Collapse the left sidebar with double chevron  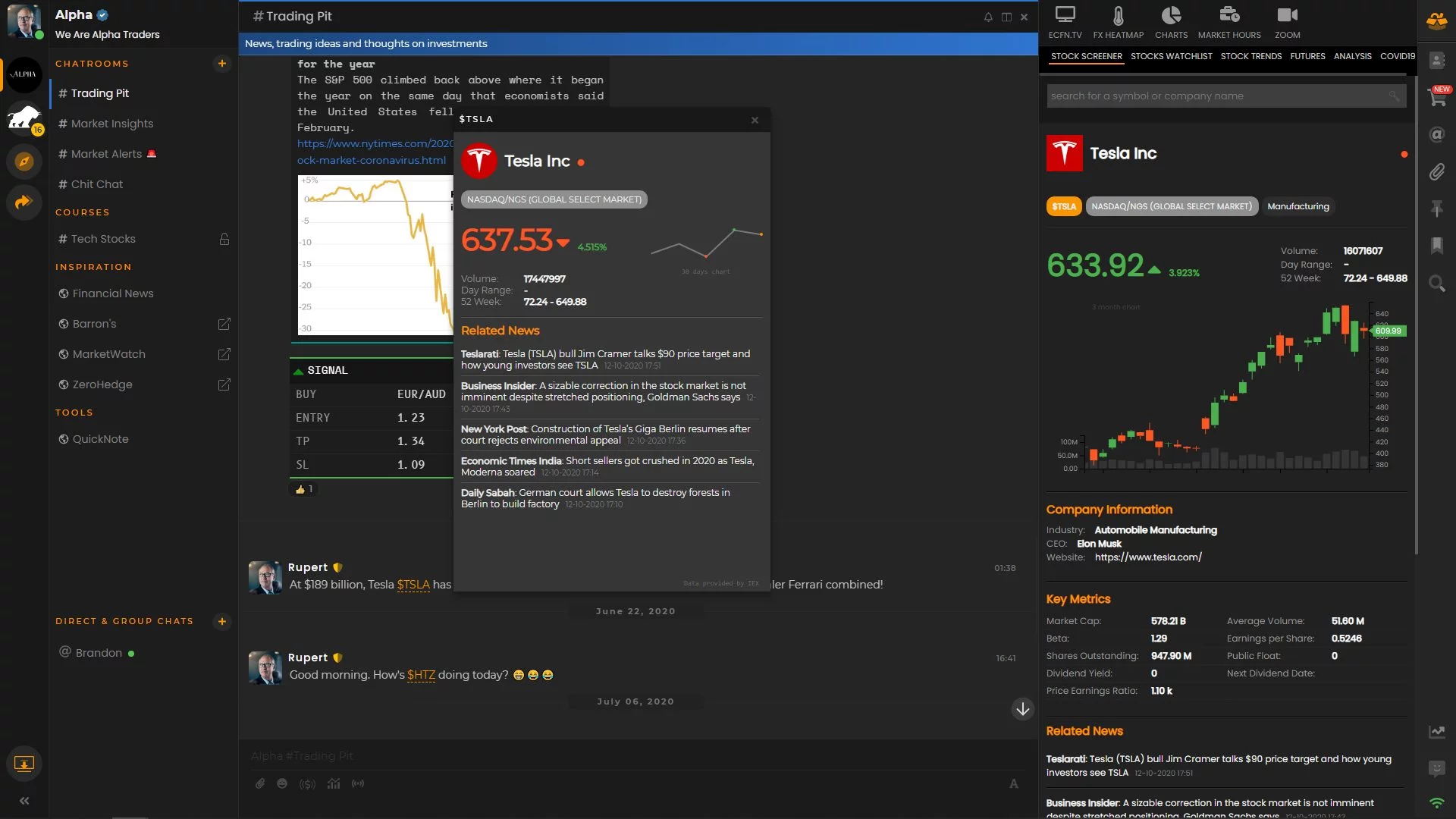[24, 801]
